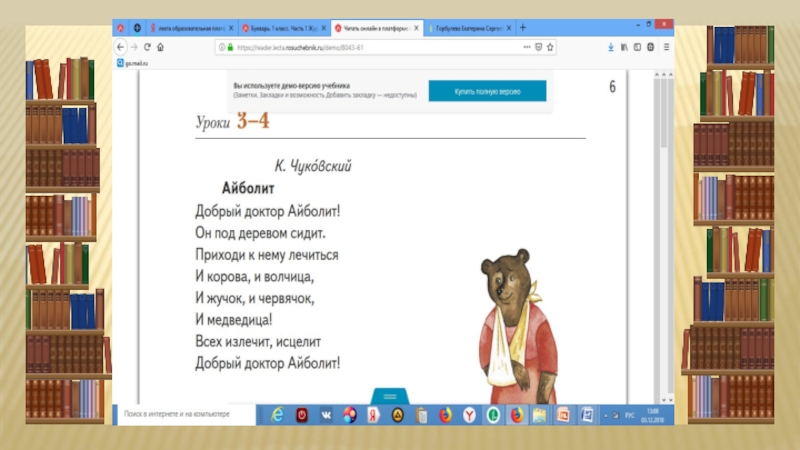Click the heading 'Айболит'
This screenshot has height=450, width=800.
click(x=248, y=188)
